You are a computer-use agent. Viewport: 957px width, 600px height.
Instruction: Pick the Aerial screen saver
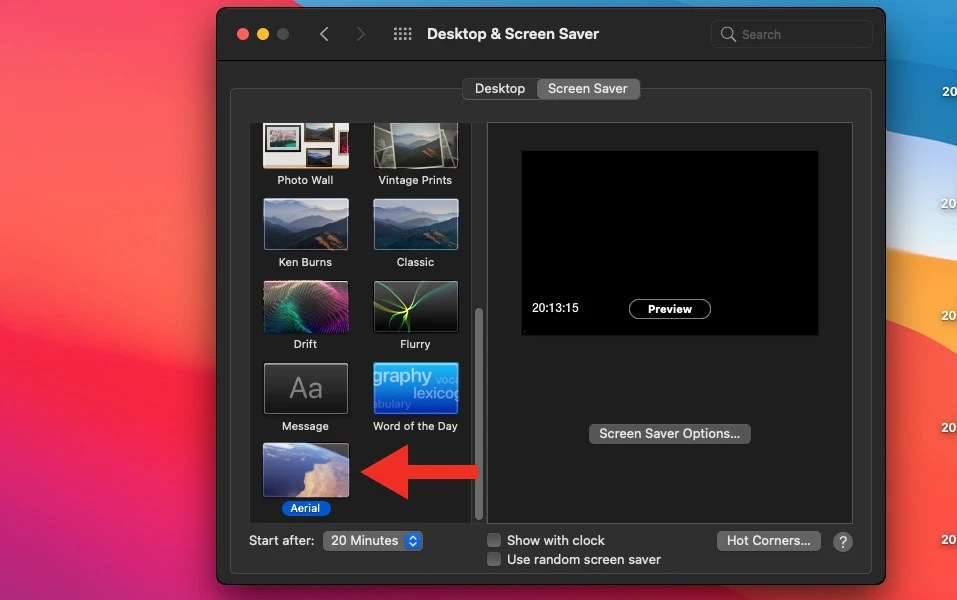click(305, 470)
